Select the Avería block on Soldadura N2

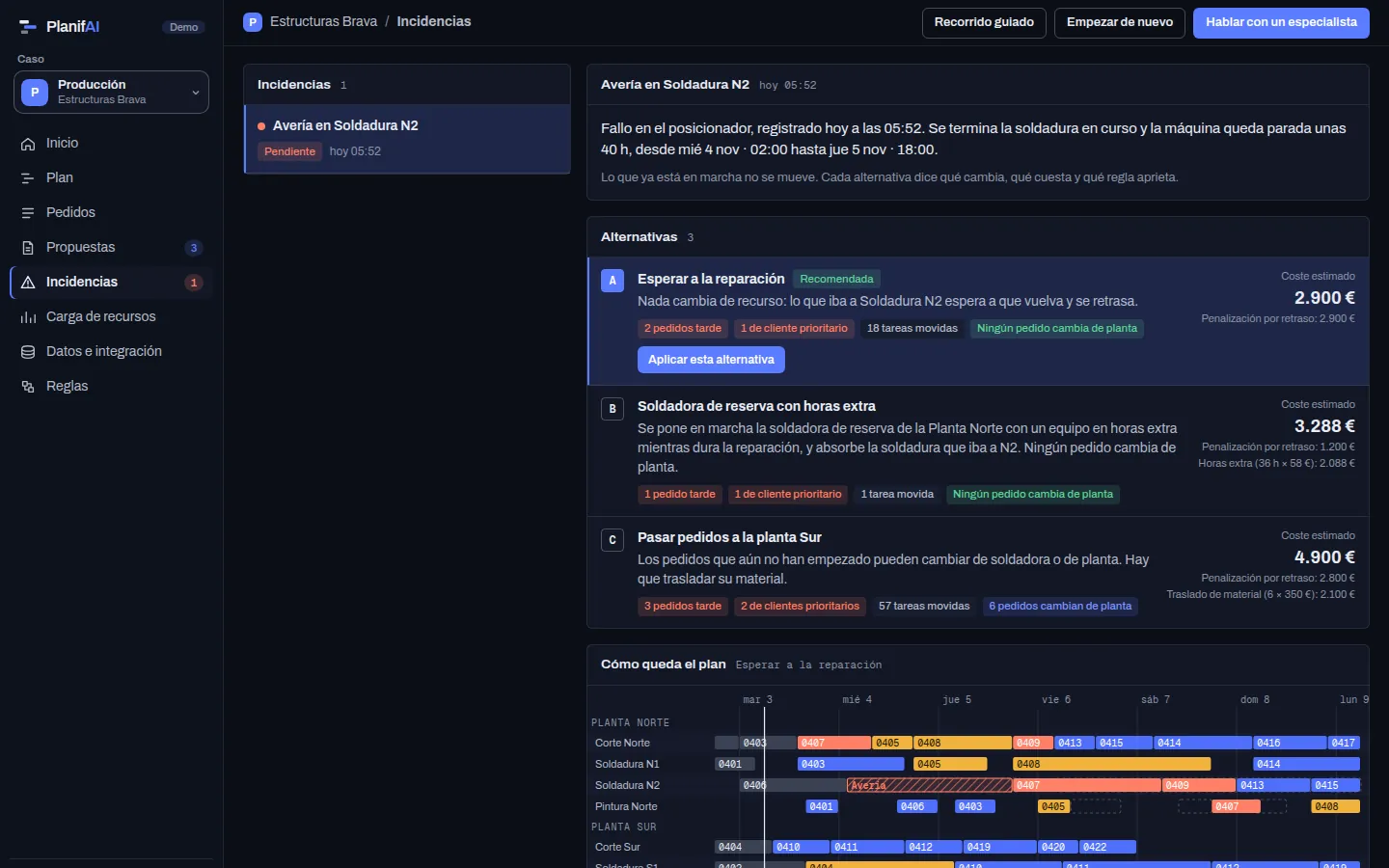(x=929, y=785)
